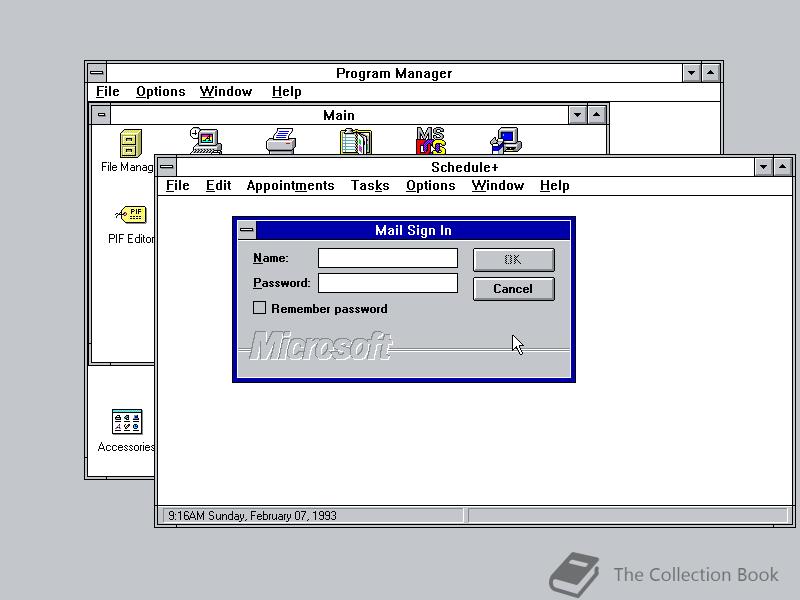Focus the Password input field
800x600 pixels.
[388, 283]
